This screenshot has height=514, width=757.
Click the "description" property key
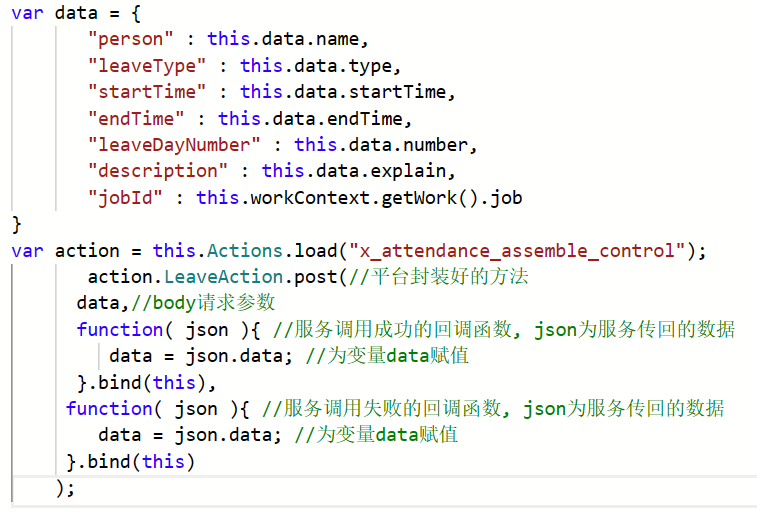158,170
